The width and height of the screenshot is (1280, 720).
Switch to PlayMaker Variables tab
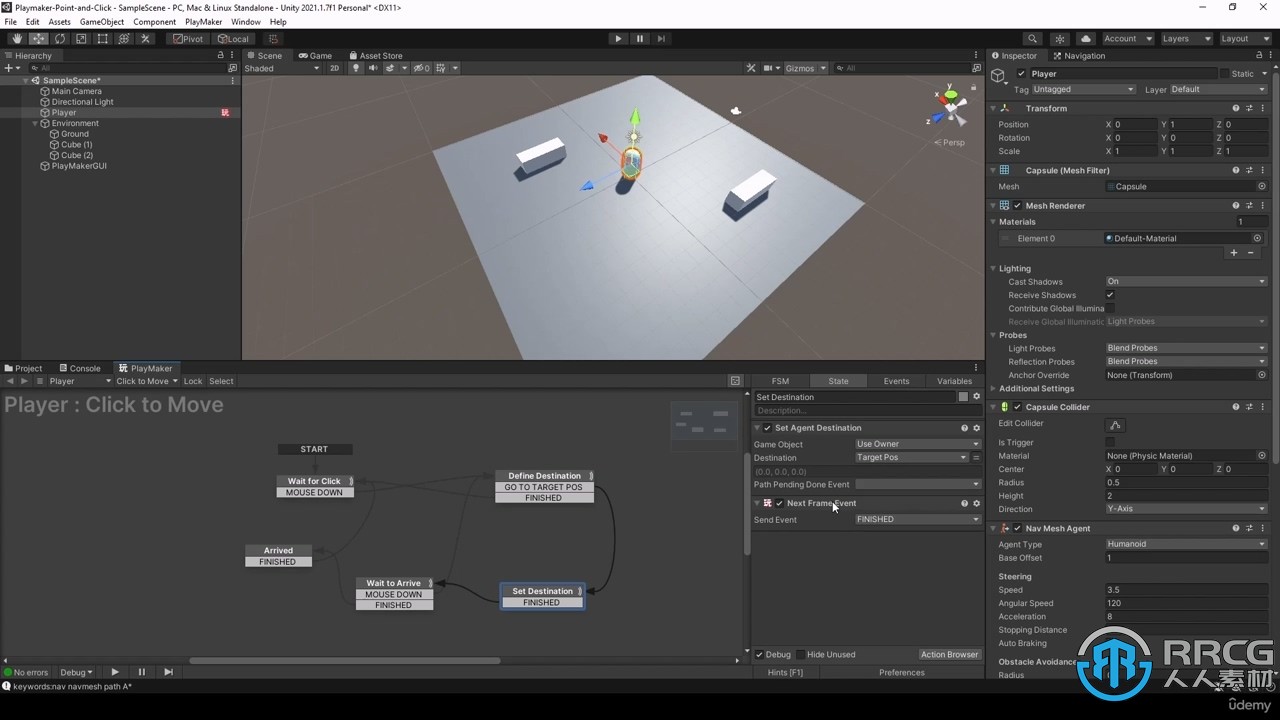point(954,381)
